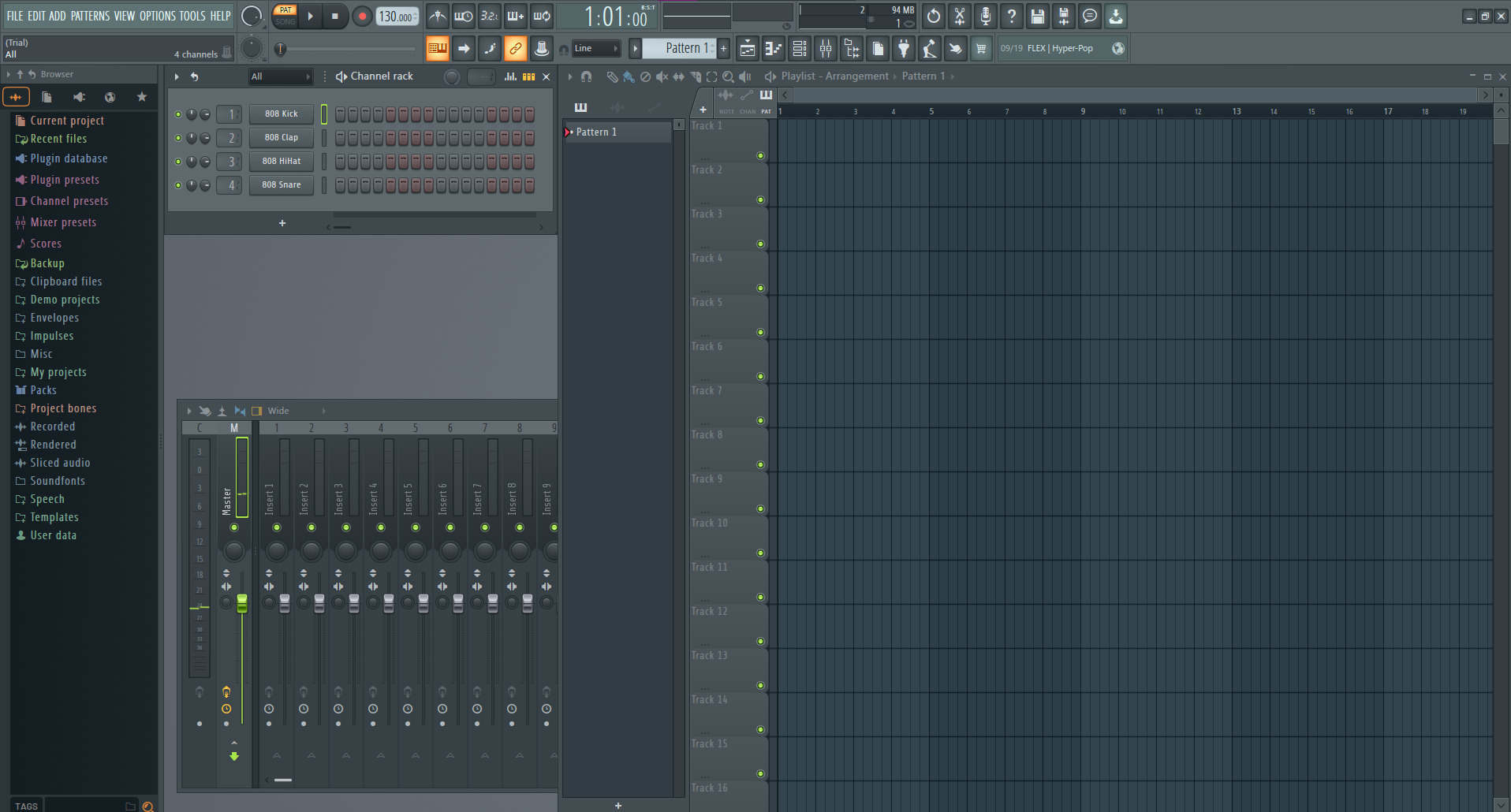Open the scissors one-click audio tool
Screen dimensions: 1511x812
pos(959,16)
